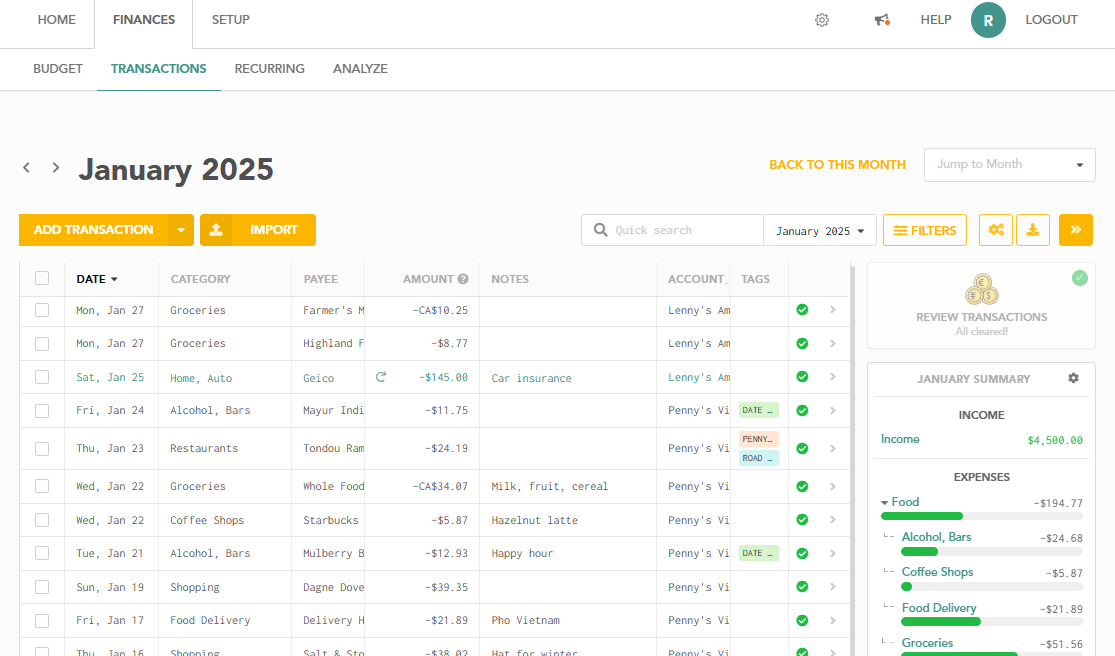Open the Budget tab

click(x=58, y=69)
